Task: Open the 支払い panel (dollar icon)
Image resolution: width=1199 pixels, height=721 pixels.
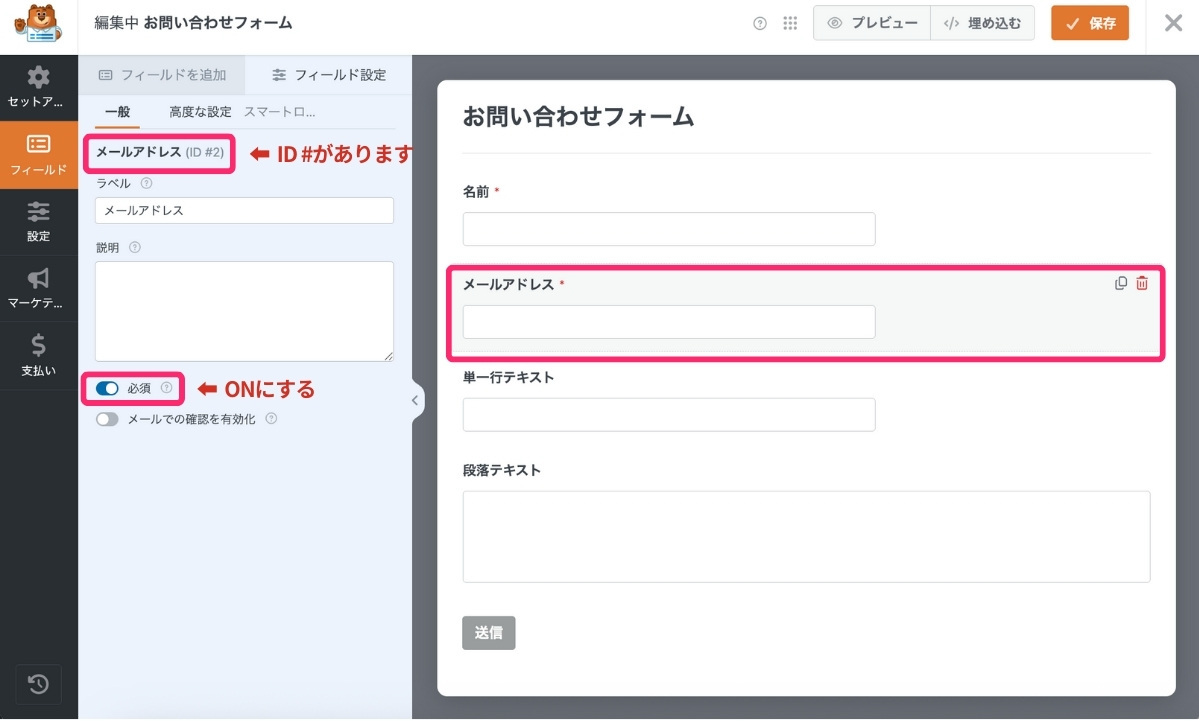Action: tap(38, 355)
